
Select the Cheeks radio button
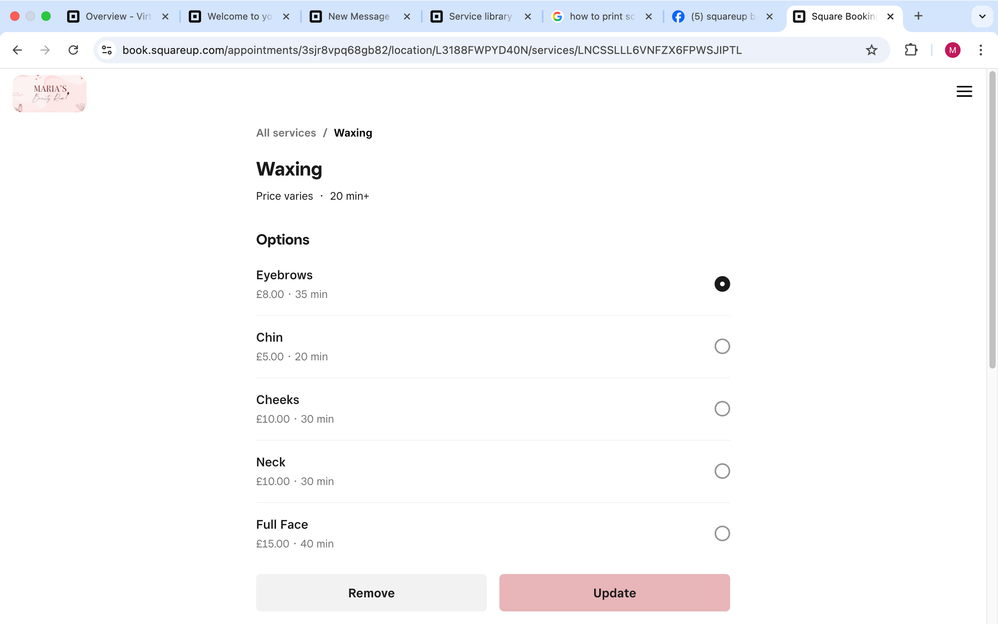pos(722,409)
